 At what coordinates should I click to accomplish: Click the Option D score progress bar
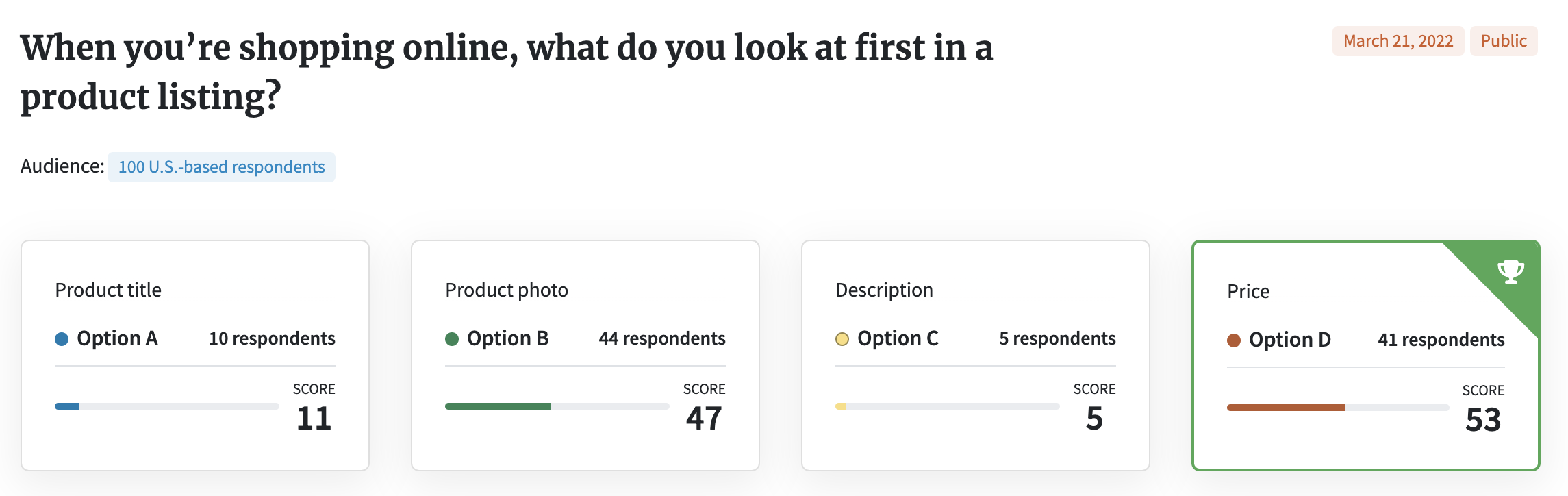coord(1338,408)
